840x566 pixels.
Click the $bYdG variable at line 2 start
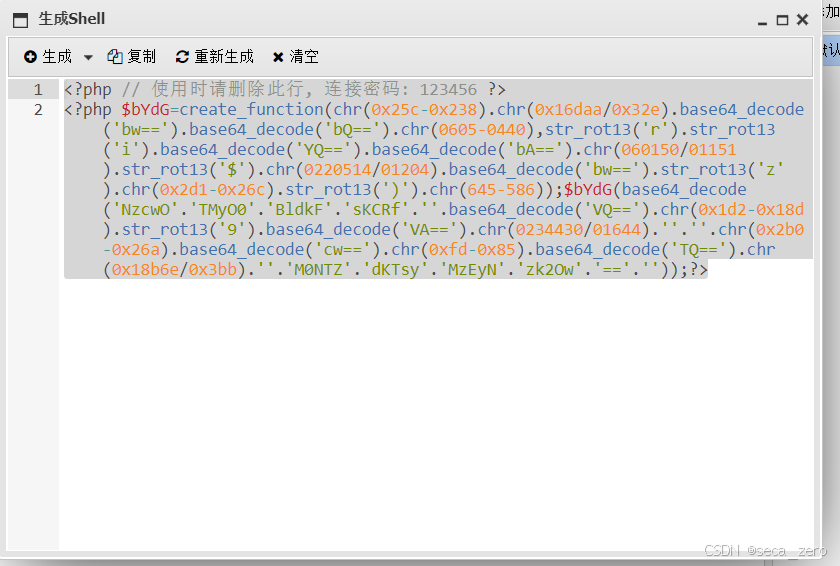point(145,110)
